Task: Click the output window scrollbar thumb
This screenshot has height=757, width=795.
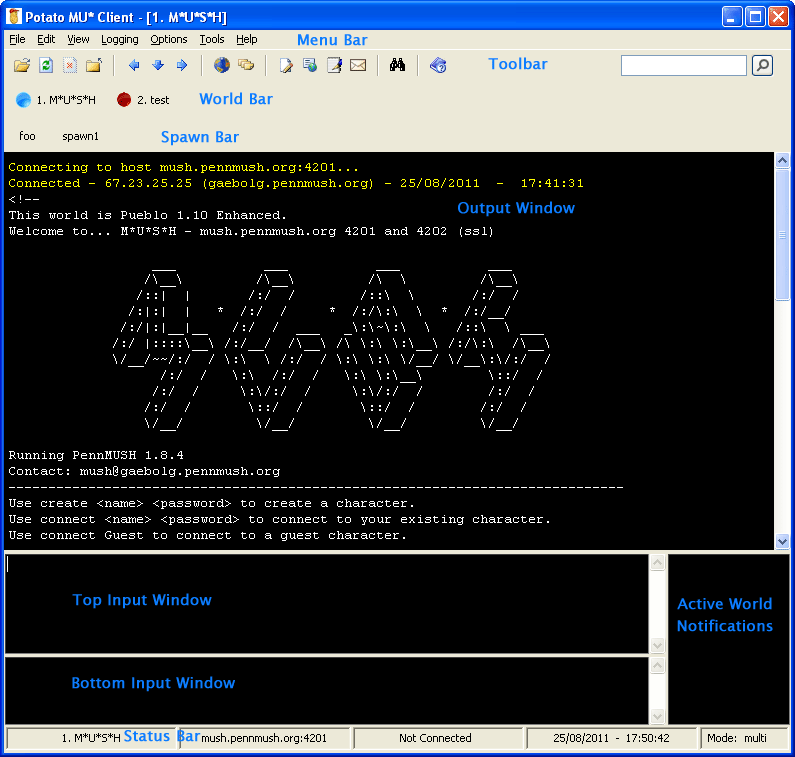Action: [x=782, y=235]
